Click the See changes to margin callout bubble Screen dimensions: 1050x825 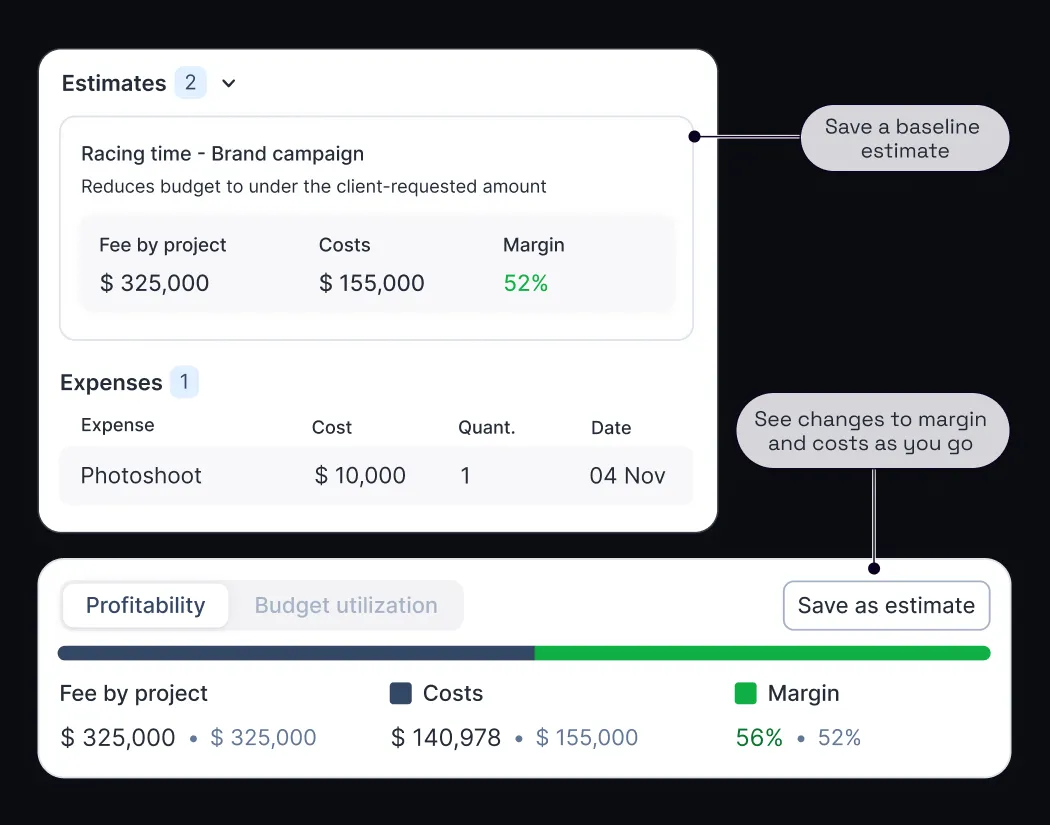pyautogui.click(x=872, y=431)
